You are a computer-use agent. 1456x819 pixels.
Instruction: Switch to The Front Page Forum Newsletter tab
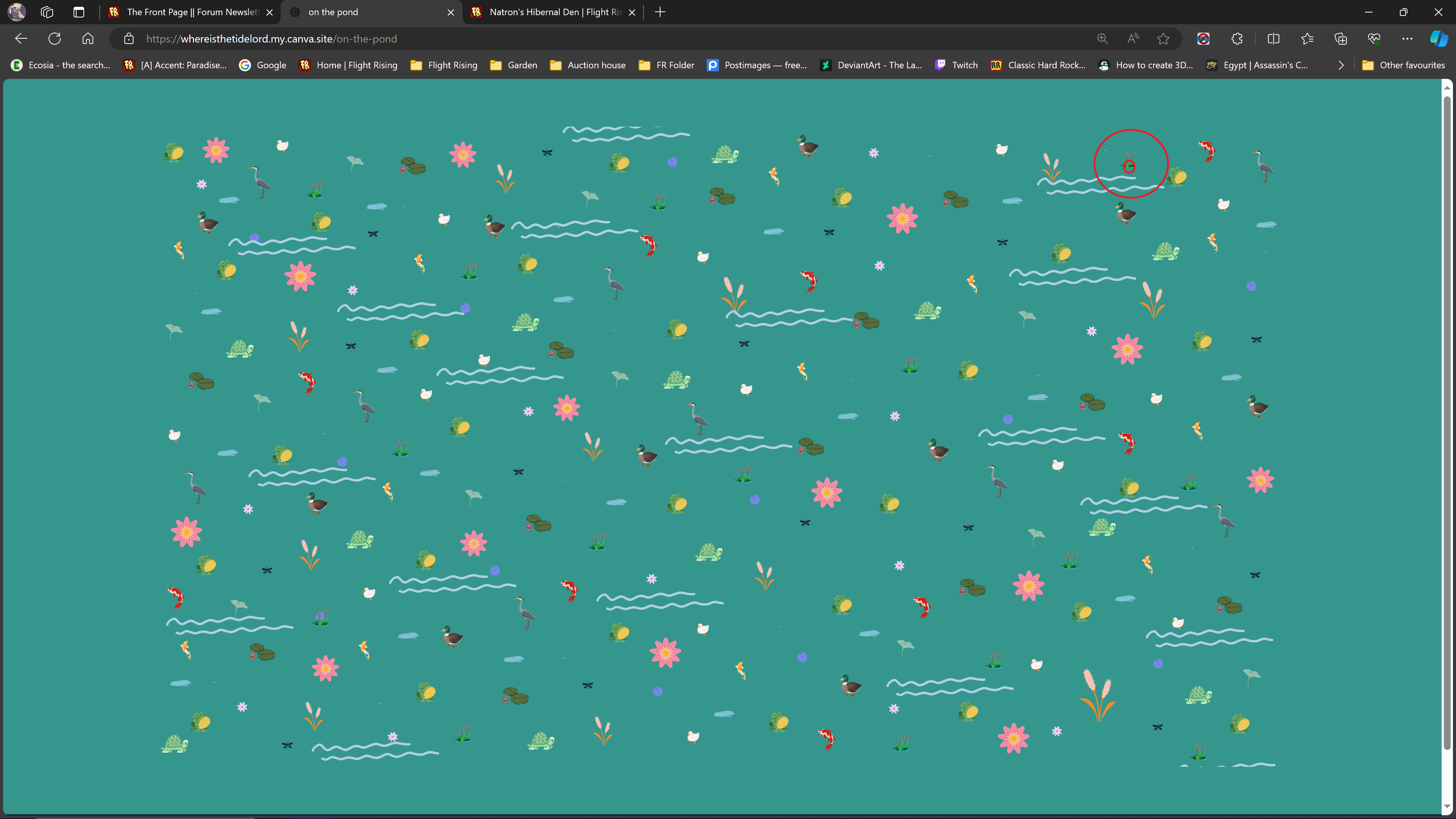tap(191, 12)
